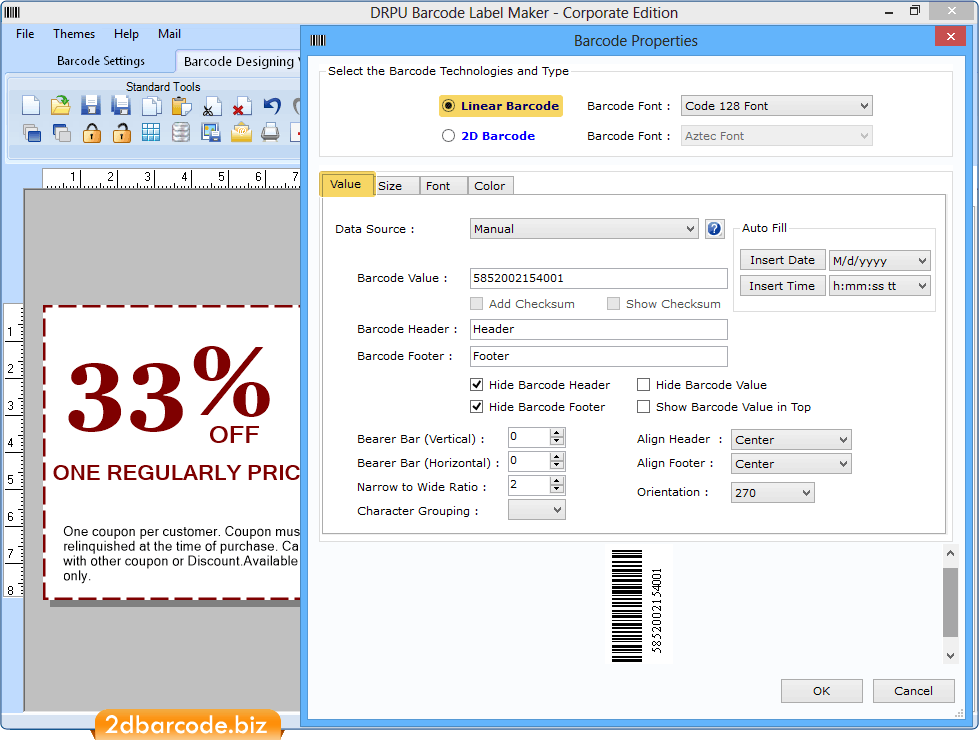Screen dimensions: 979x740
Task: Open the Themes menu
Action: tap(74, 34)
